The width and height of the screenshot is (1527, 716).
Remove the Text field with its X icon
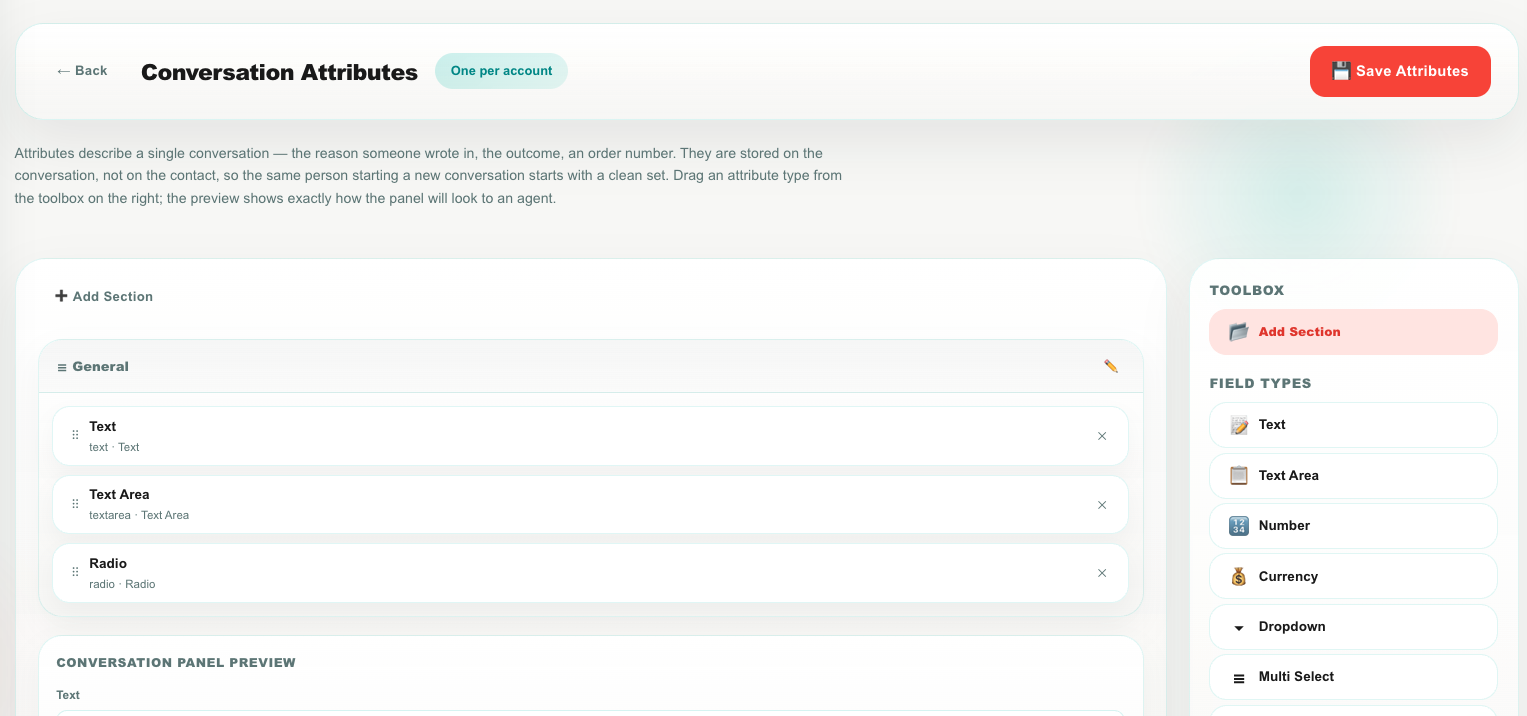tap(1102, 436)
